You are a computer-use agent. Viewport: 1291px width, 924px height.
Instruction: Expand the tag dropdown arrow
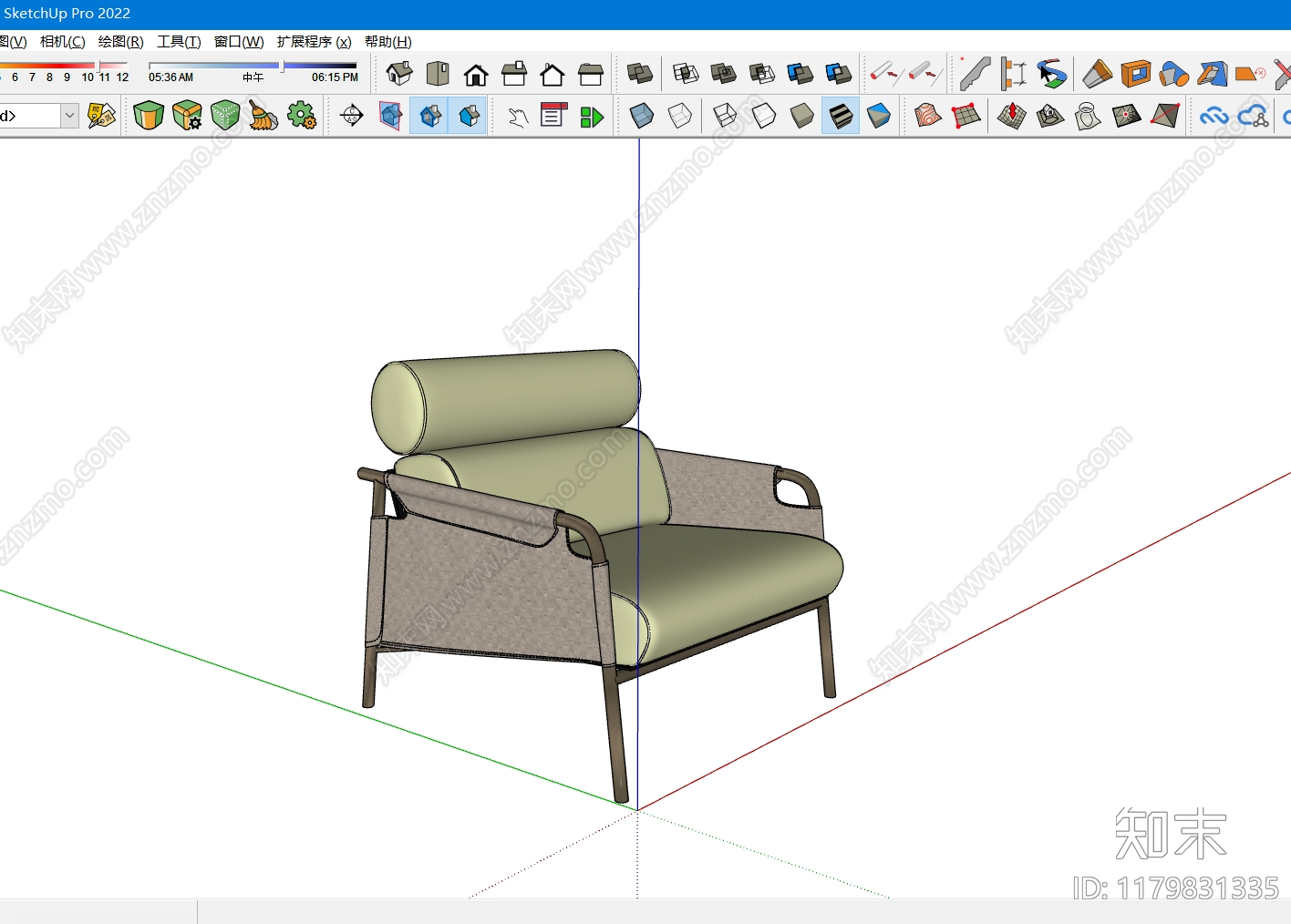pyautogui.click(x=70, y=116)
